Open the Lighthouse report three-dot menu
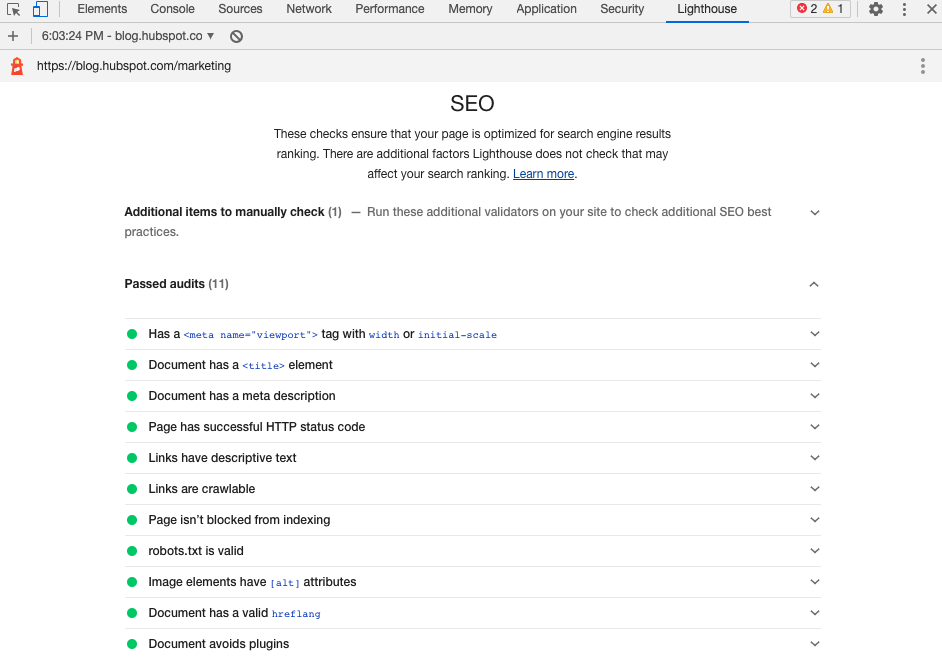Screen dimensions: 942x658 [922, 66]
